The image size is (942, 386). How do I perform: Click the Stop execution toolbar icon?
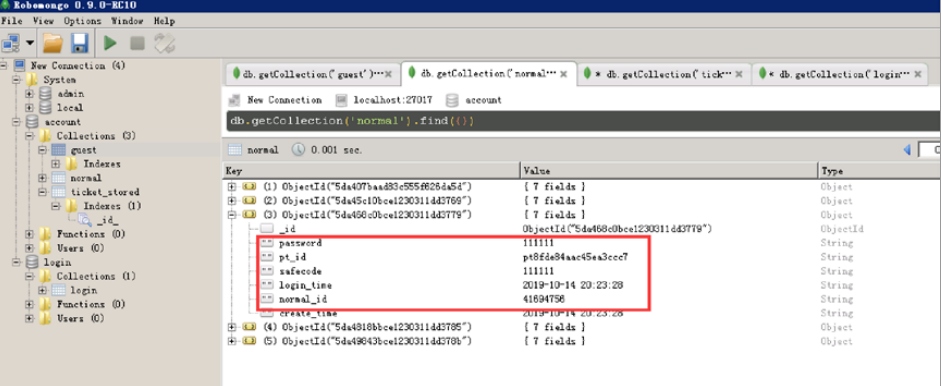pos(138,43)
